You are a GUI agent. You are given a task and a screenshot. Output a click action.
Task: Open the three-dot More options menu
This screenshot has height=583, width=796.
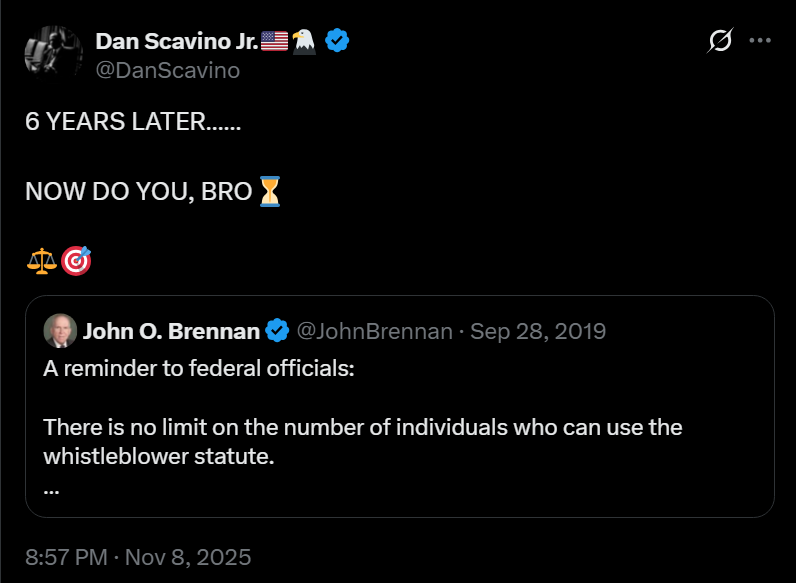(760, 41)
